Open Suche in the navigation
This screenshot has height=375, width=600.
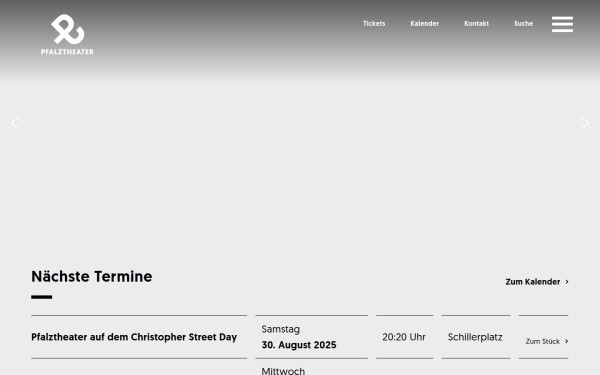coord(523,23)
